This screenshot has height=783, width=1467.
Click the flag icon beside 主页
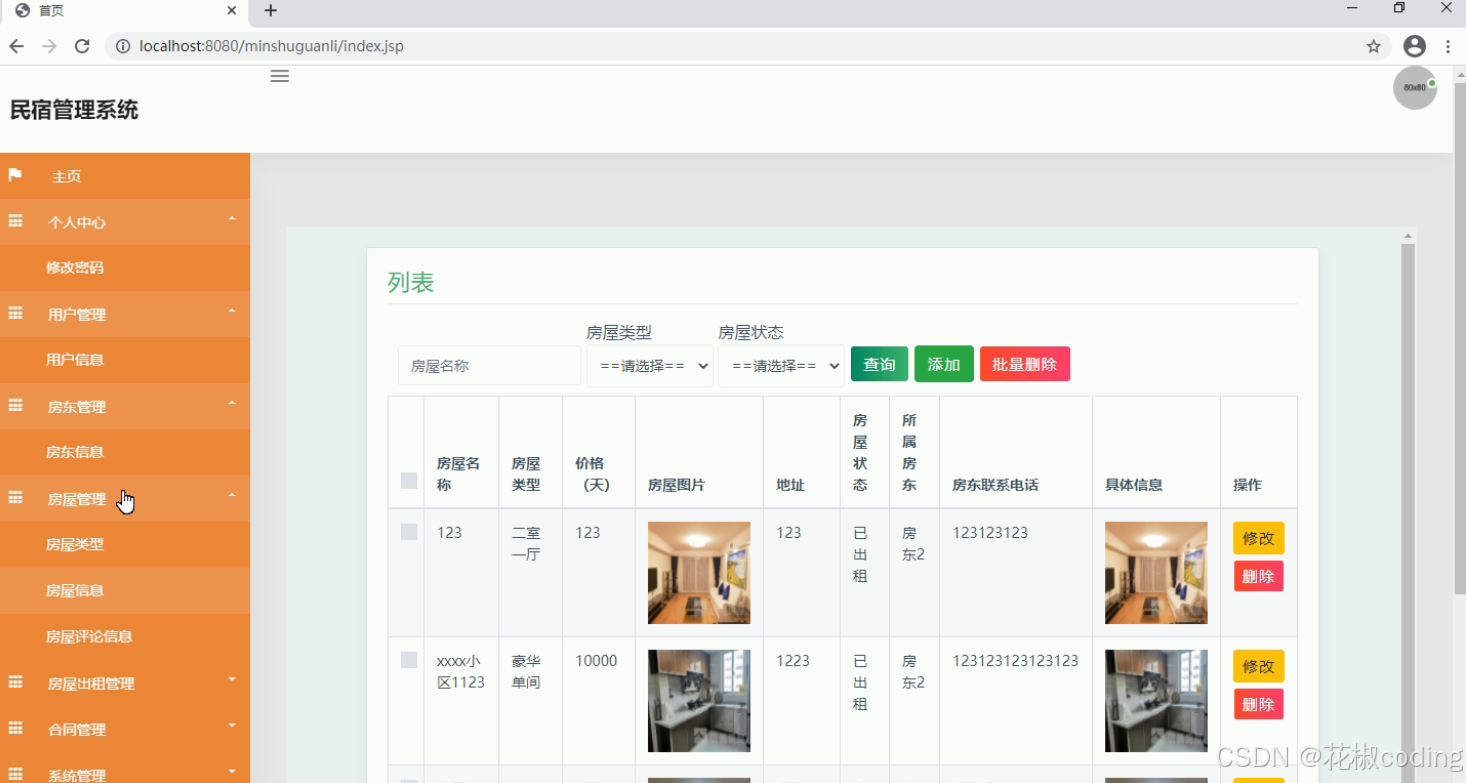[14, 175]
